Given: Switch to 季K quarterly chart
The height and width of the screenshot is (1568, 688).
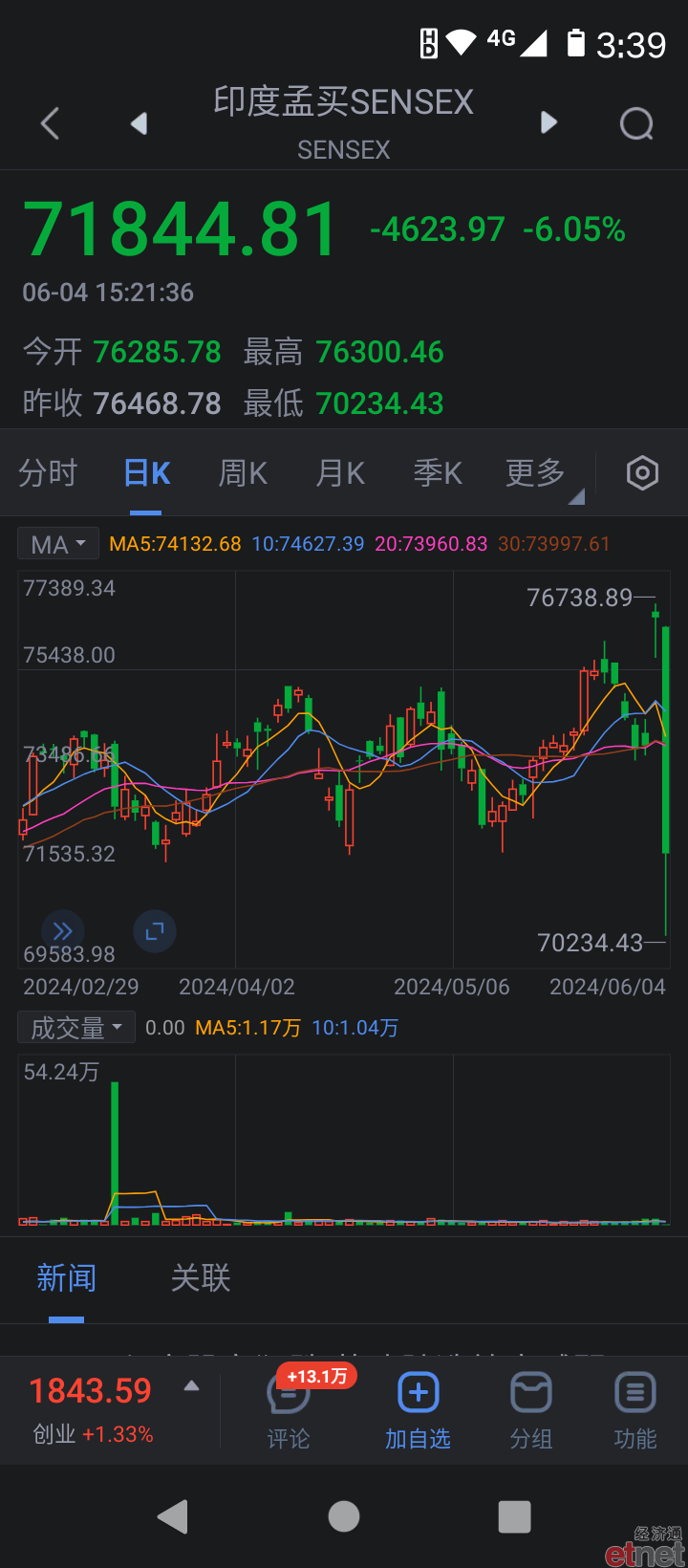Looking at the screenshot, I should 438,472.
